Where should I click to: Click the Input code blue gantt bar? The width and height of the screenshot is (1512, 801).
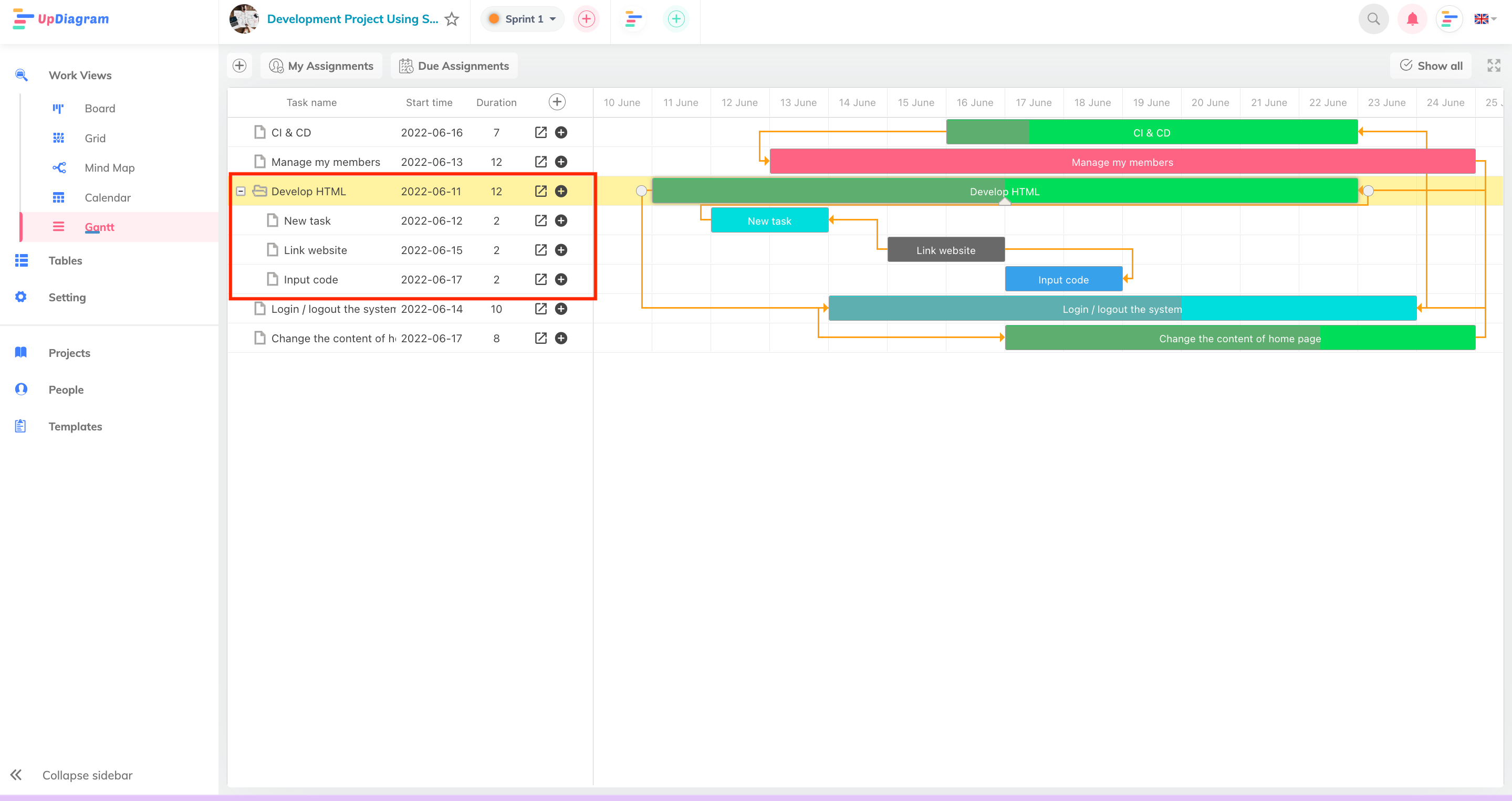[1063, 279]
